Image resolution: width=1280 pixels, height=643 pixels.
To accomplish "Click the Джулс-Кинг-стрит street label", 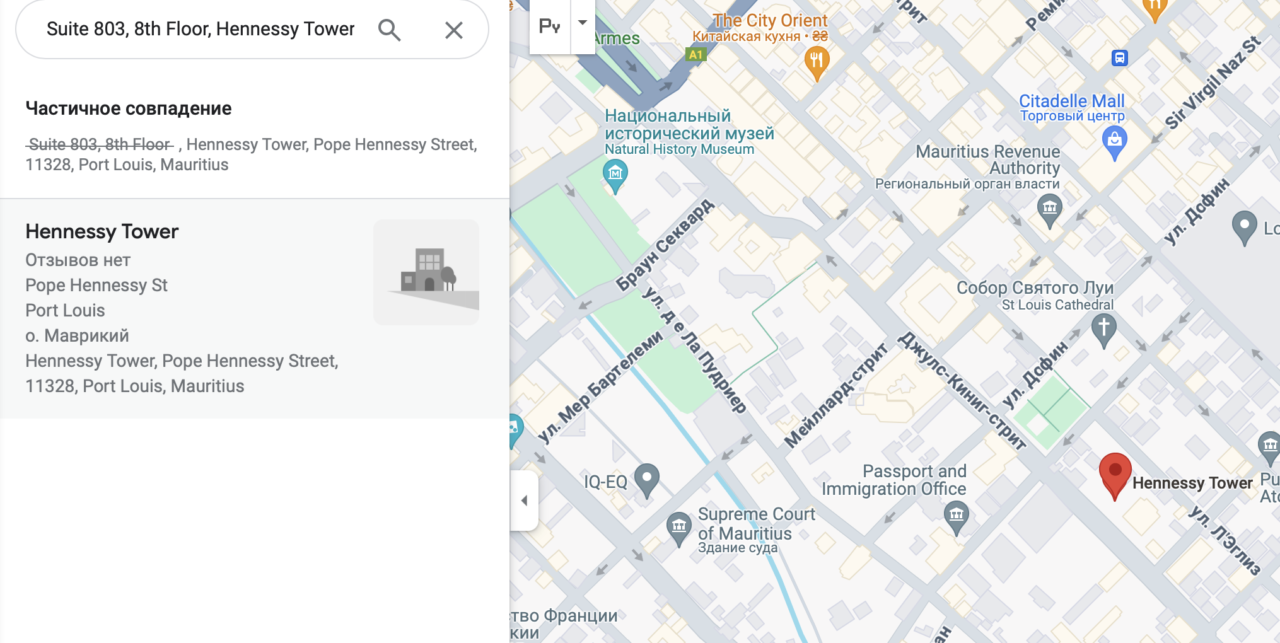I will pyautogui.click(x=961, y=389).
